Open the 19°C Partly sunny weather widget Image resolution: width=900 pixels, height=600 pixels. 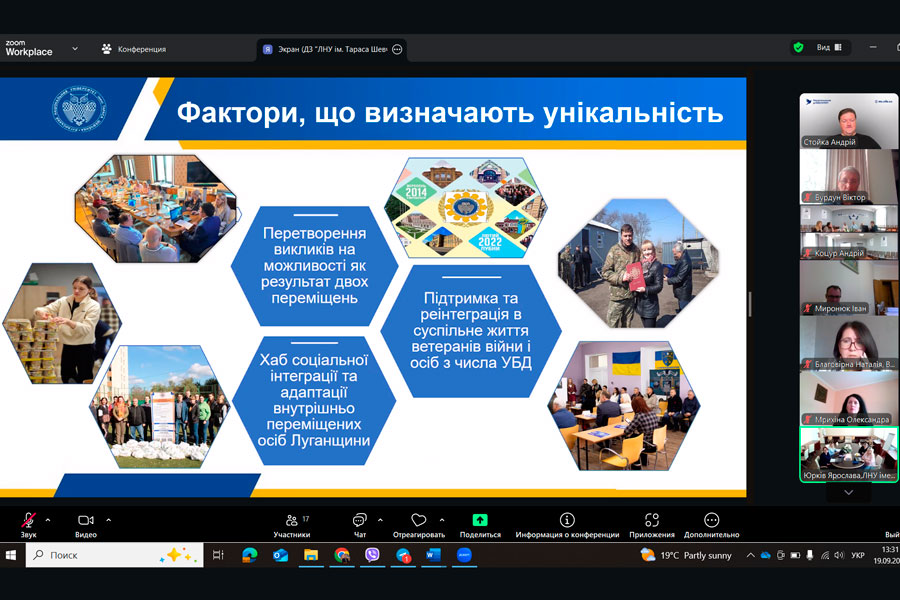686,555
